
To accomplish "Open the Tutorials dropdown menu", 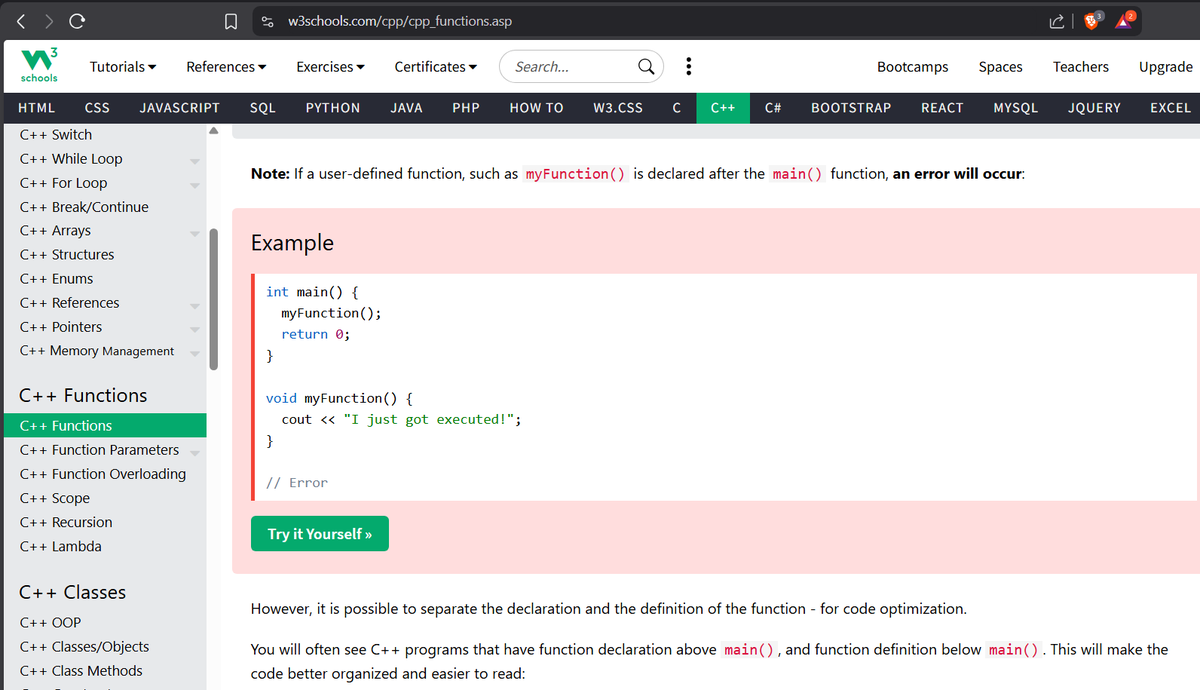I will pyautogui.click(x=123, y=67).
